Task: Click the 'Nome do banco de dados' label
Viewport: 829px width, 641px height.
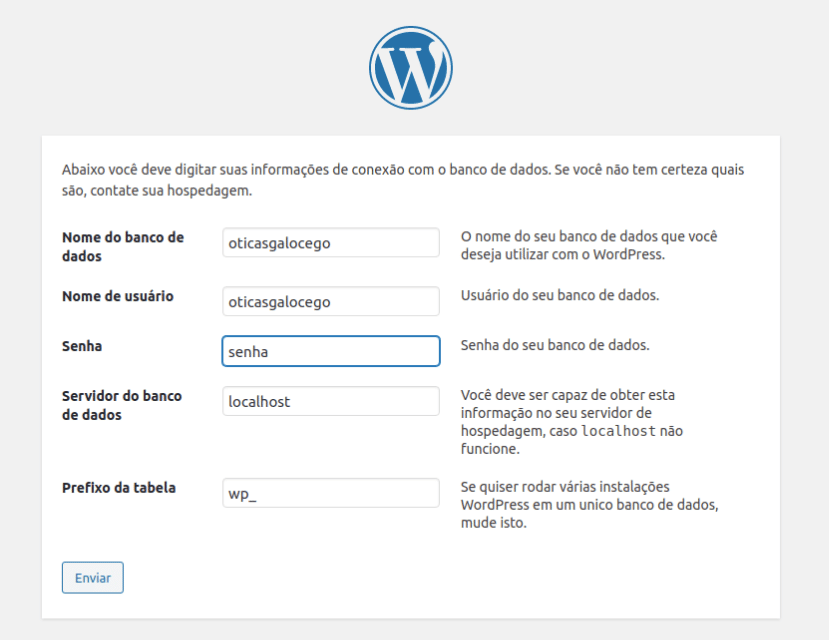Action: point(123,246)
